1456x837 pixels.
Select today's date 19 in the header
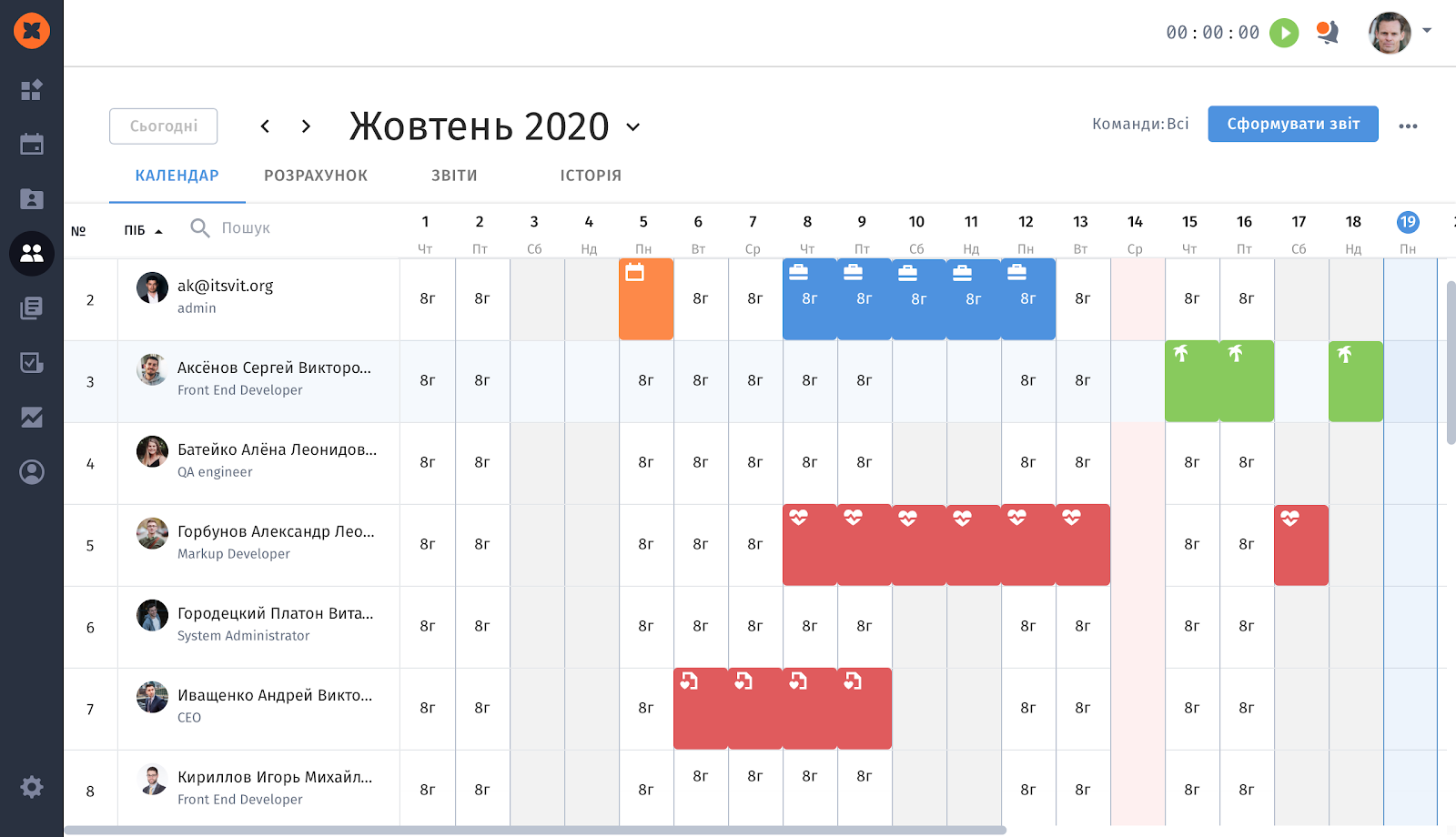(x=1408, y=222)
